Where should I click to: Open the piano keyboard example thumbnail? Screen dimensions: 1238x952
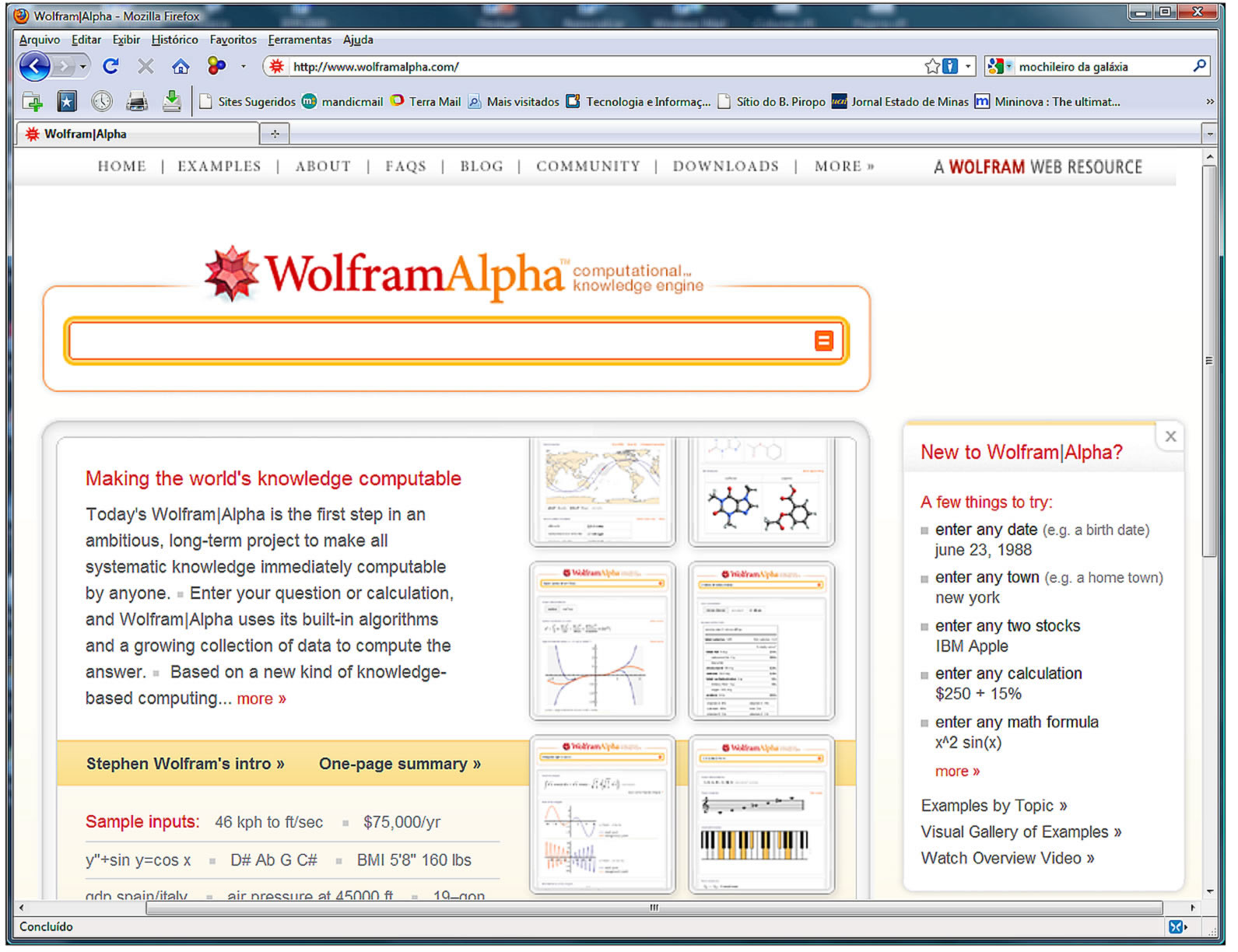pyautogui.click(x=761, y=814)
